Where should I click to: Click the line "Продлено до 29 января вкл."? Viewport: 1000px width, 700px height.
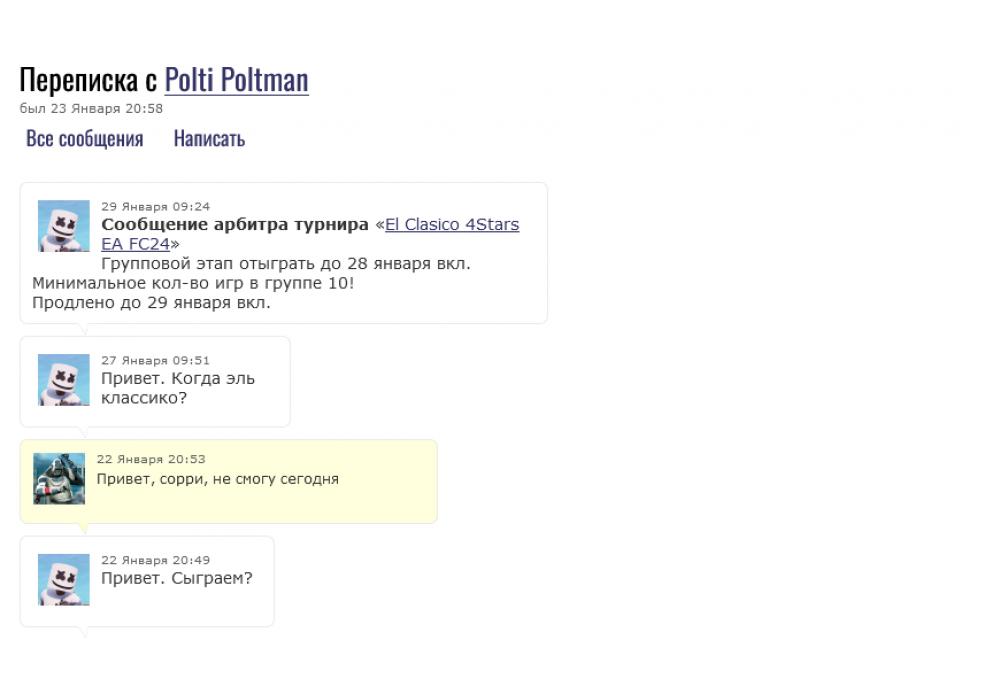pos(151,302)
